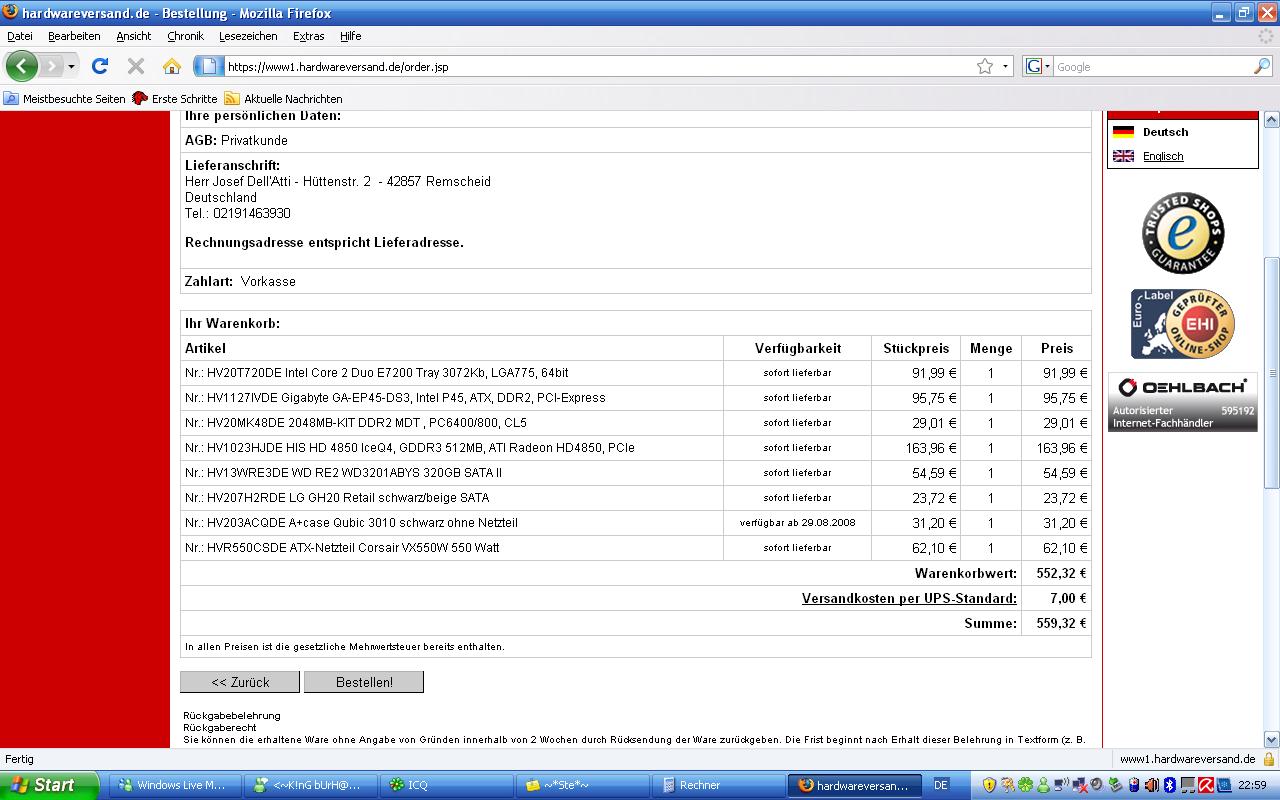This screenshot has height=800, width=1280.
Task: Click the scrollbar down arrow
Action: (x=1271, y=740)
